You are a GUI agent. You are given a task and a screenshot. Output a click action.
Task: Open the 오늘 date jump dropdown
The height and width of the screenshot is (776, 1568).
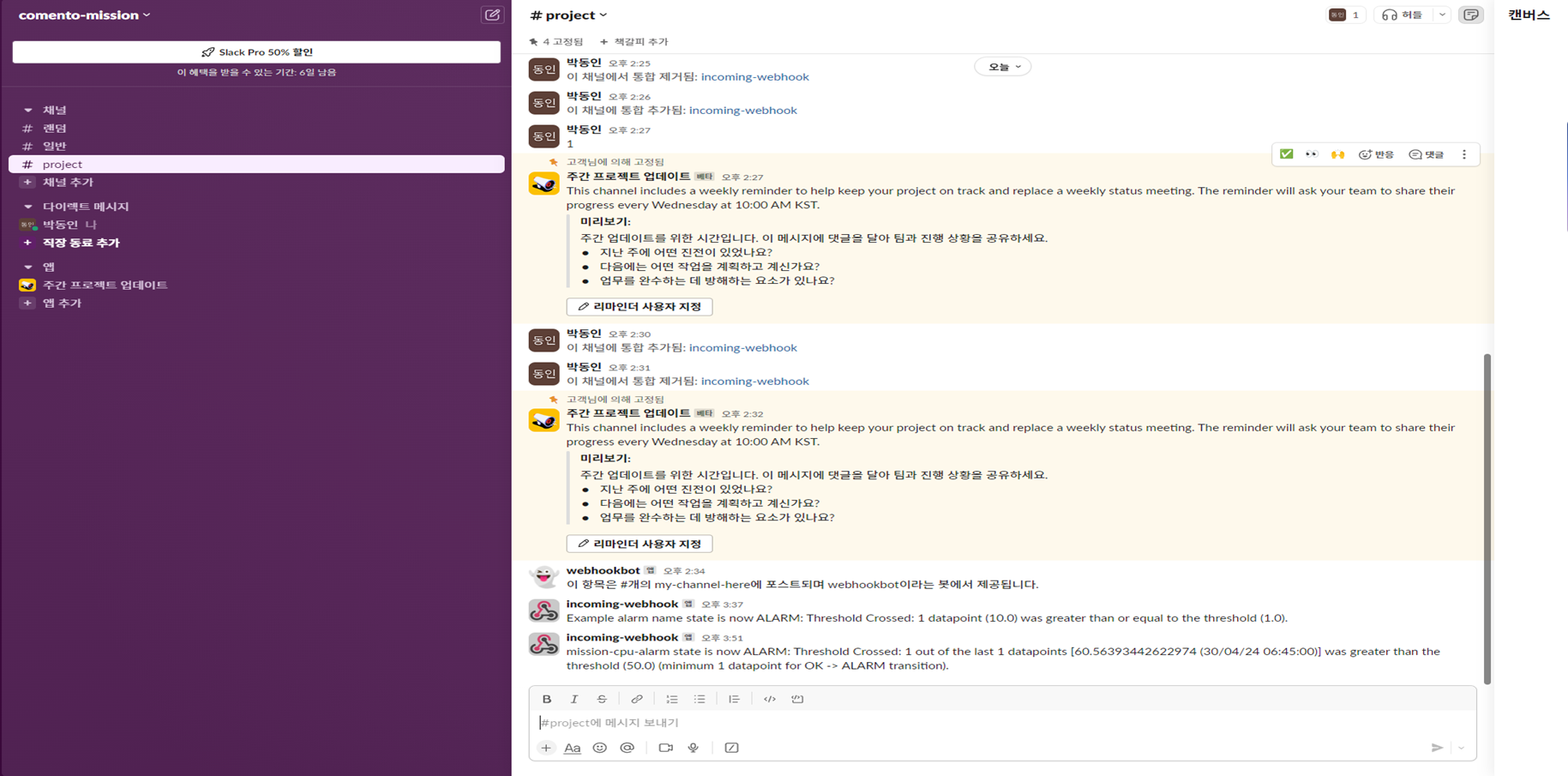1003,66
